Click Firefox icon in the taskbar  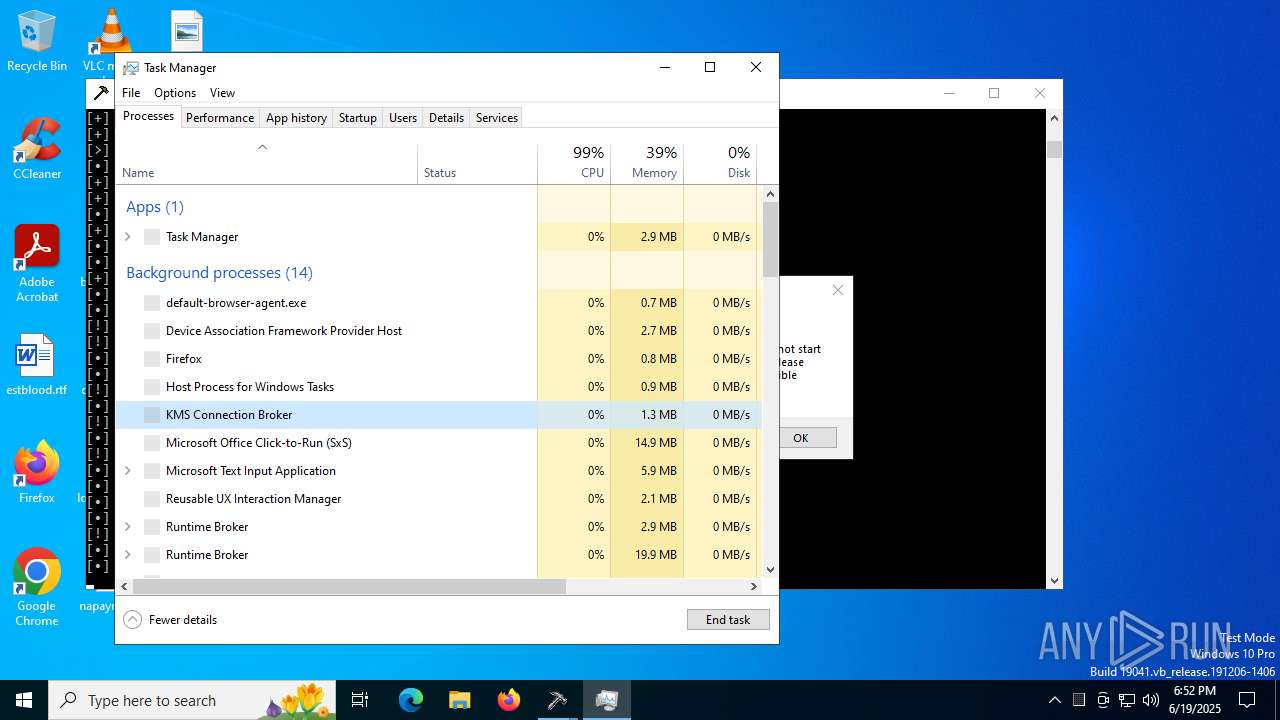click(x=509, y=700)
